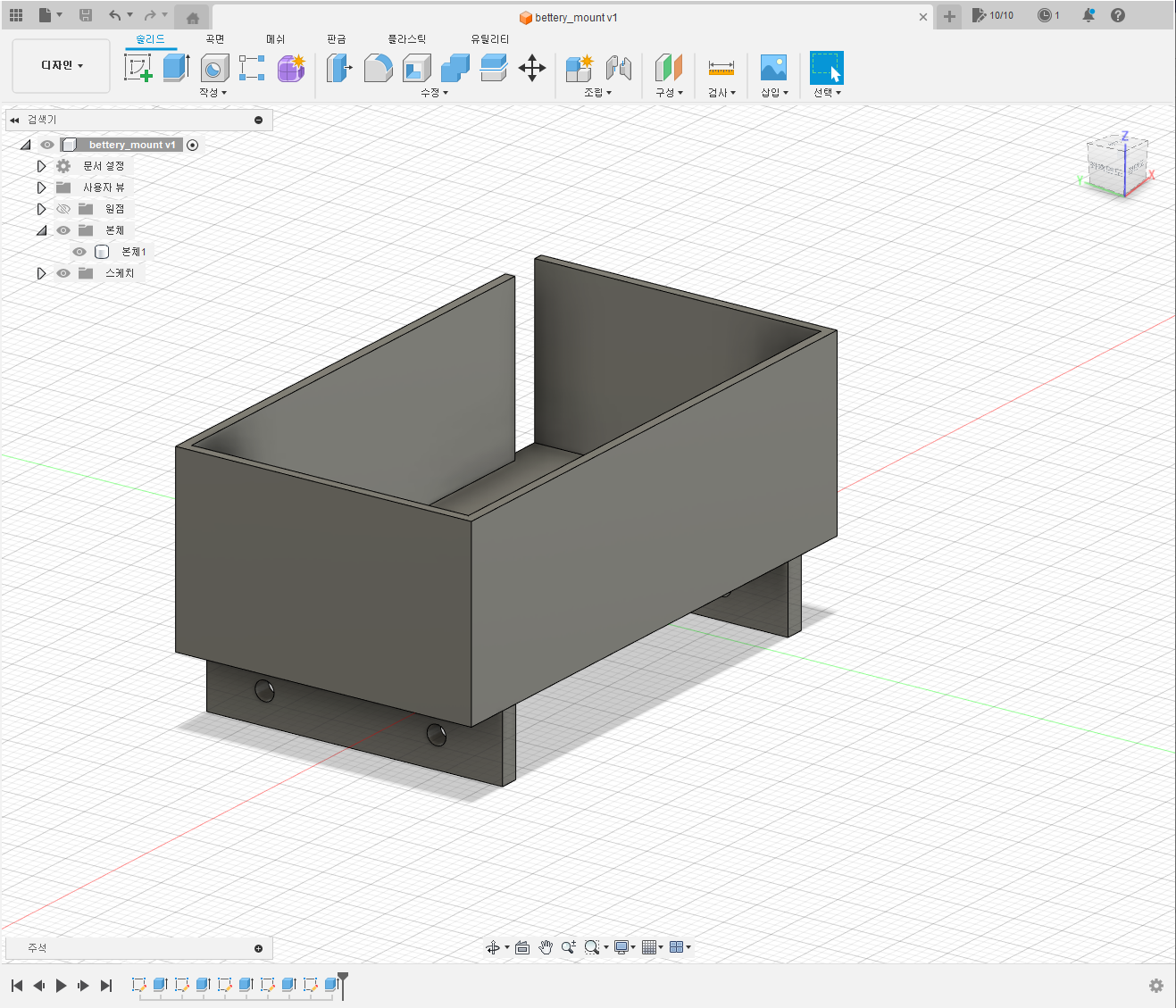Expand the 문서 설정 node
1176x1008 pixels.
point(41,166)
